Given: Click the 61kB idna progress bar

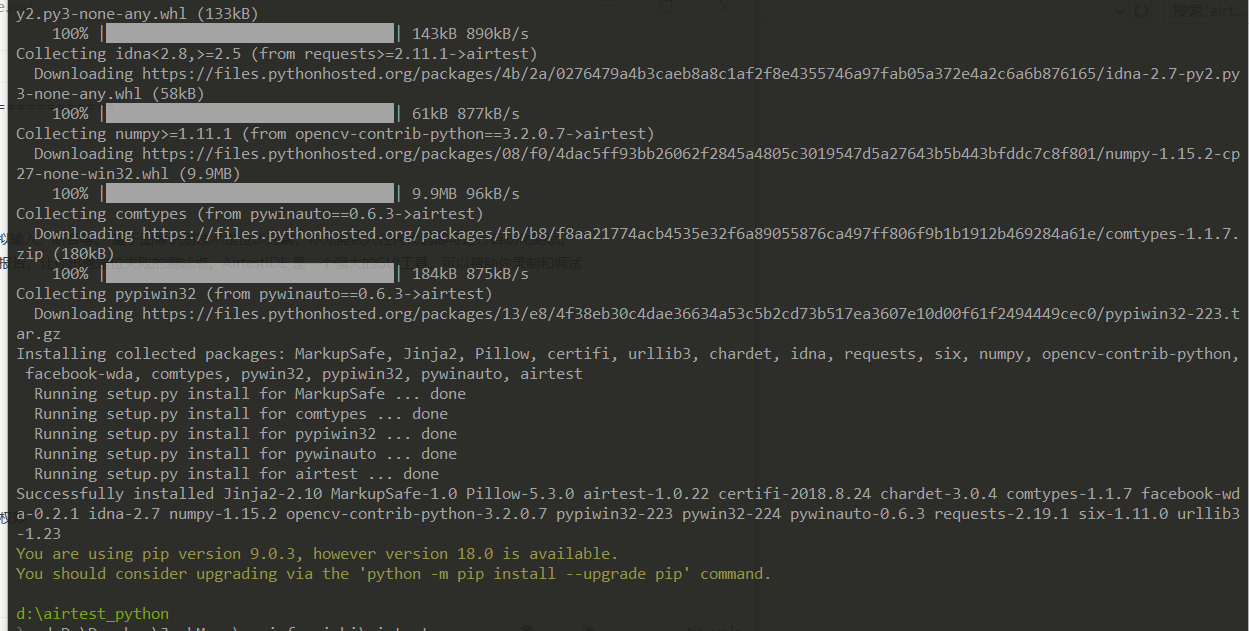Looking at the screenshot, I should coord(249,114).
